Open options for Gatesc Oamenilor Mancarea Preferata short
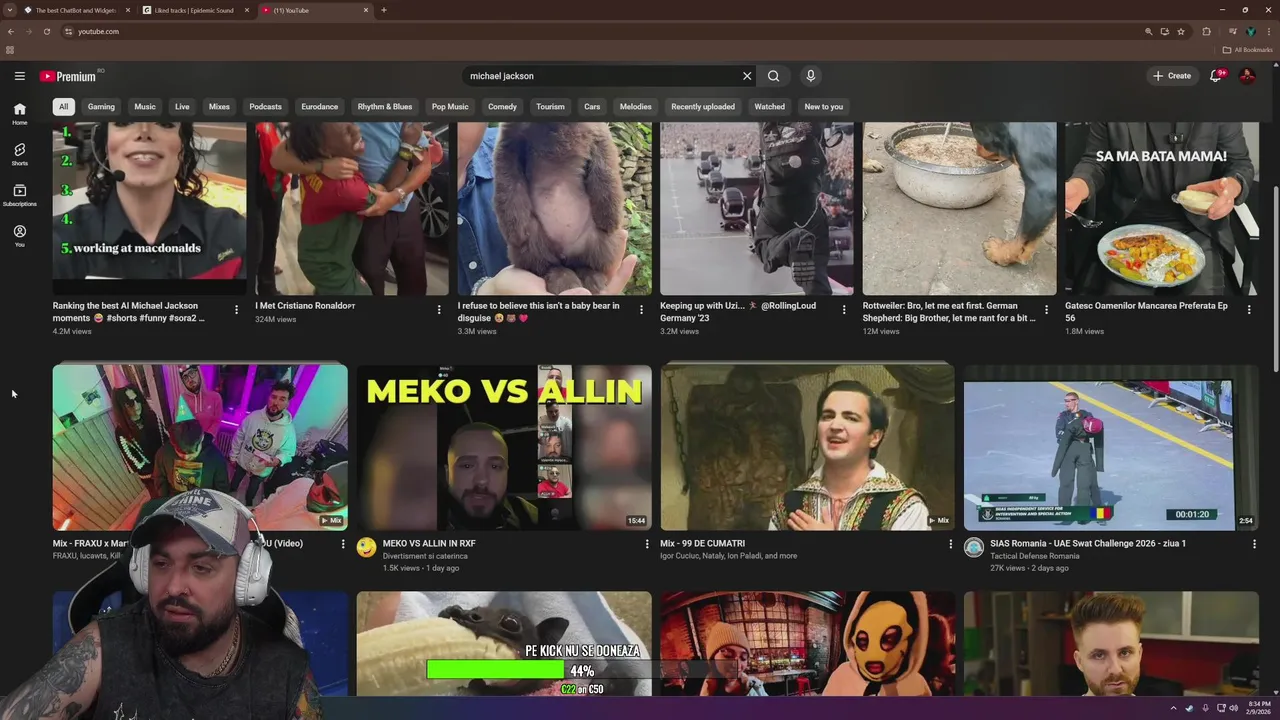The image size is (1280, 720). [1249, 310]
